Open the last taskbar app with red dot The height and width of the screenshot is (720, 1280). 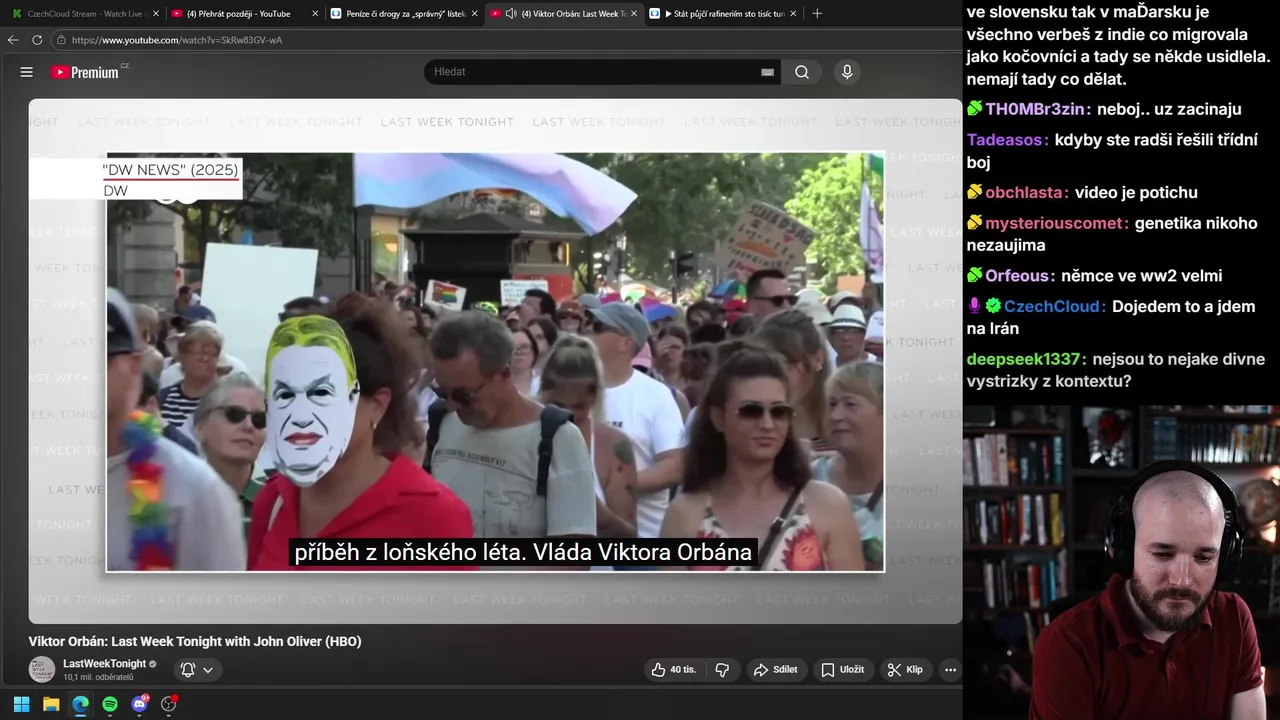pyautogui.click(x=168, y=704)
